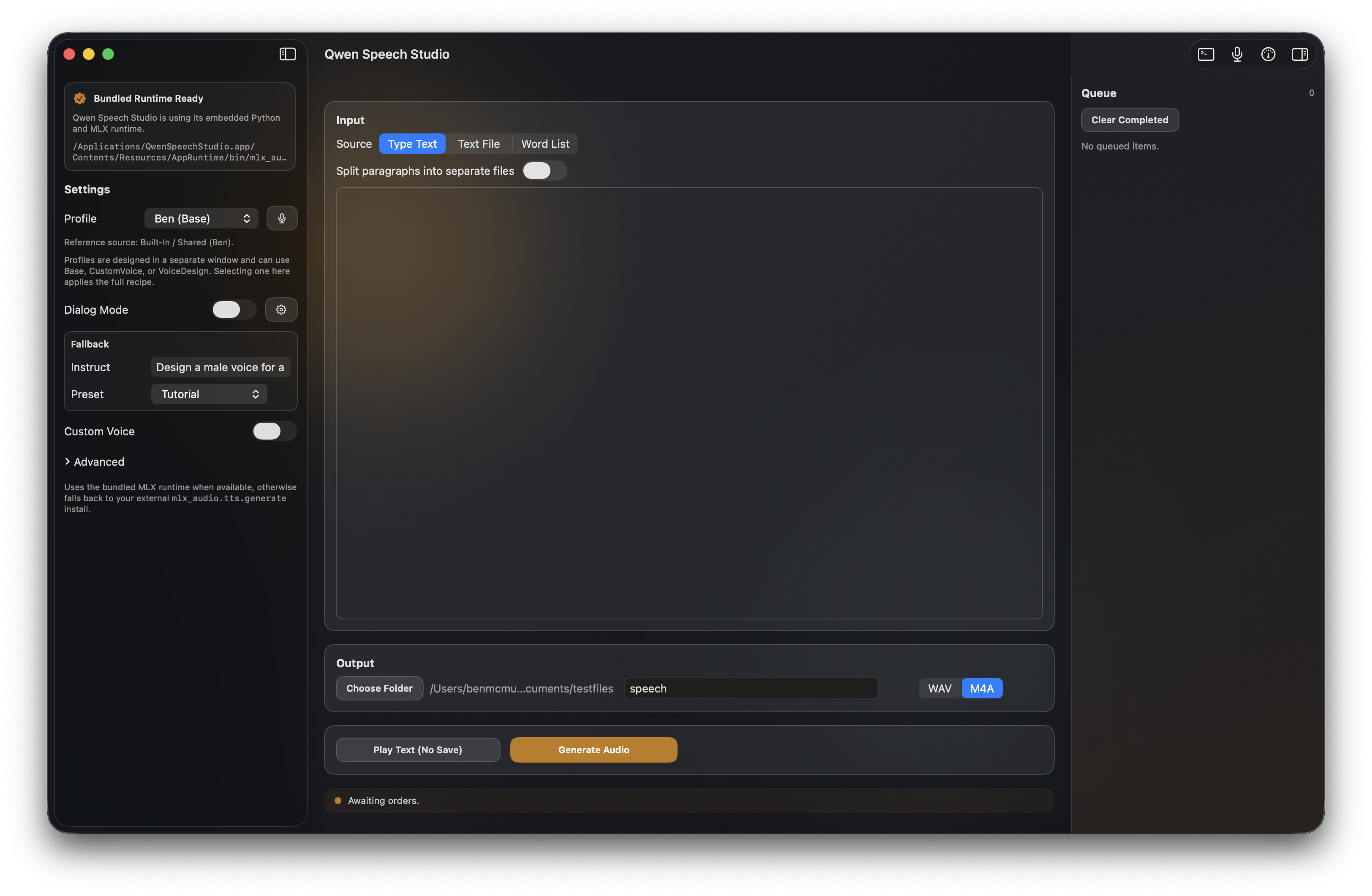Open the info icon in top toolbar
Image resolution: width=1372 pixels, height=896 pixels.
(x=1268, y=54)
